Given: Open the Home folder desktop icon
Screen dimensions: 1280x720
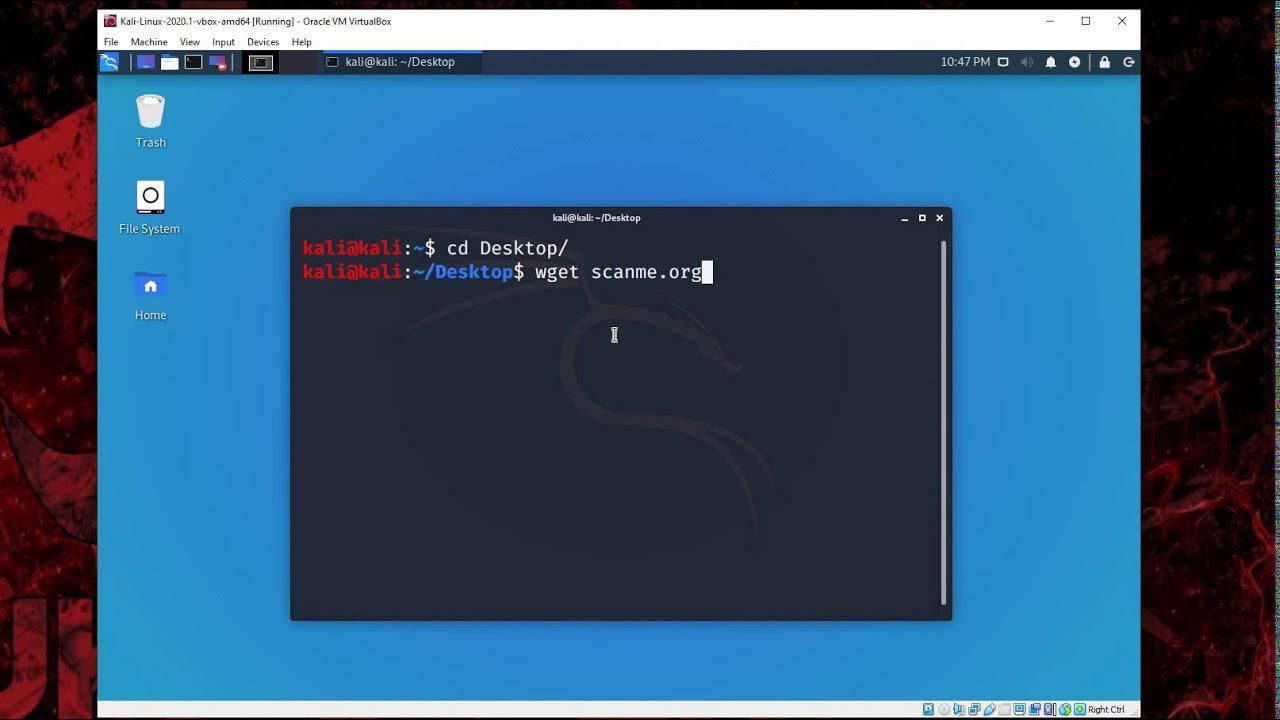Looking at the screenshot, I should (150, 294).
